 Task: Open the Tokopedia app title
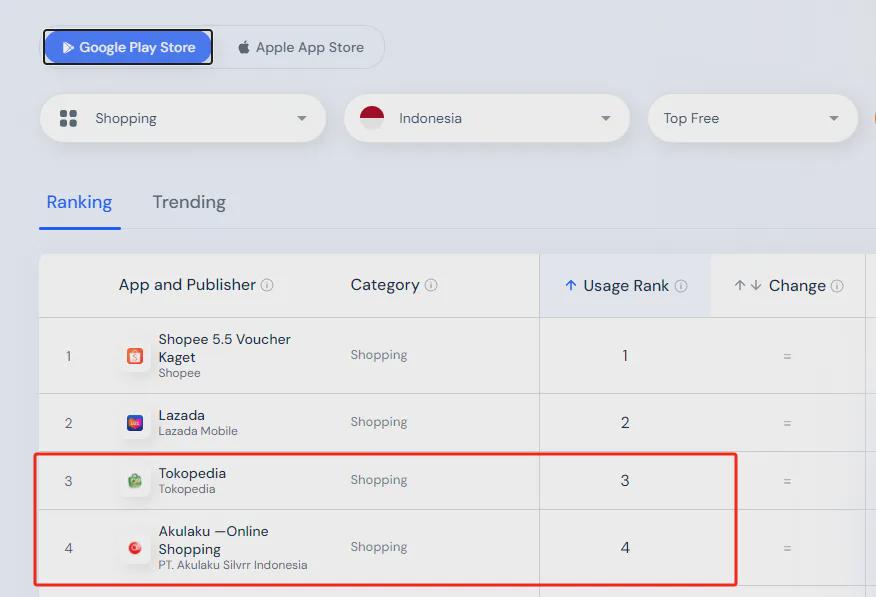(192, 473)
